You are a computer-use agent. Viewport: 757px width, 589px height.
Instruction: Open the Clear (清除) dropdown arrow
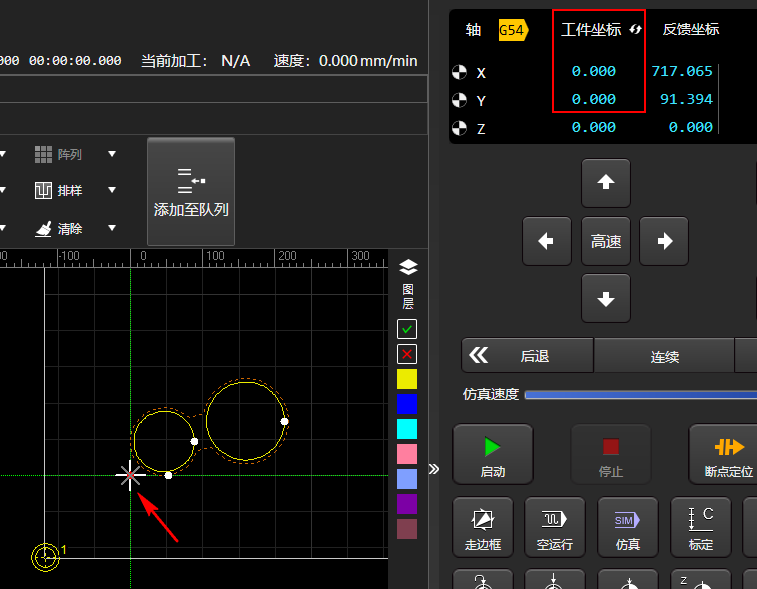[x=112, y=228]
